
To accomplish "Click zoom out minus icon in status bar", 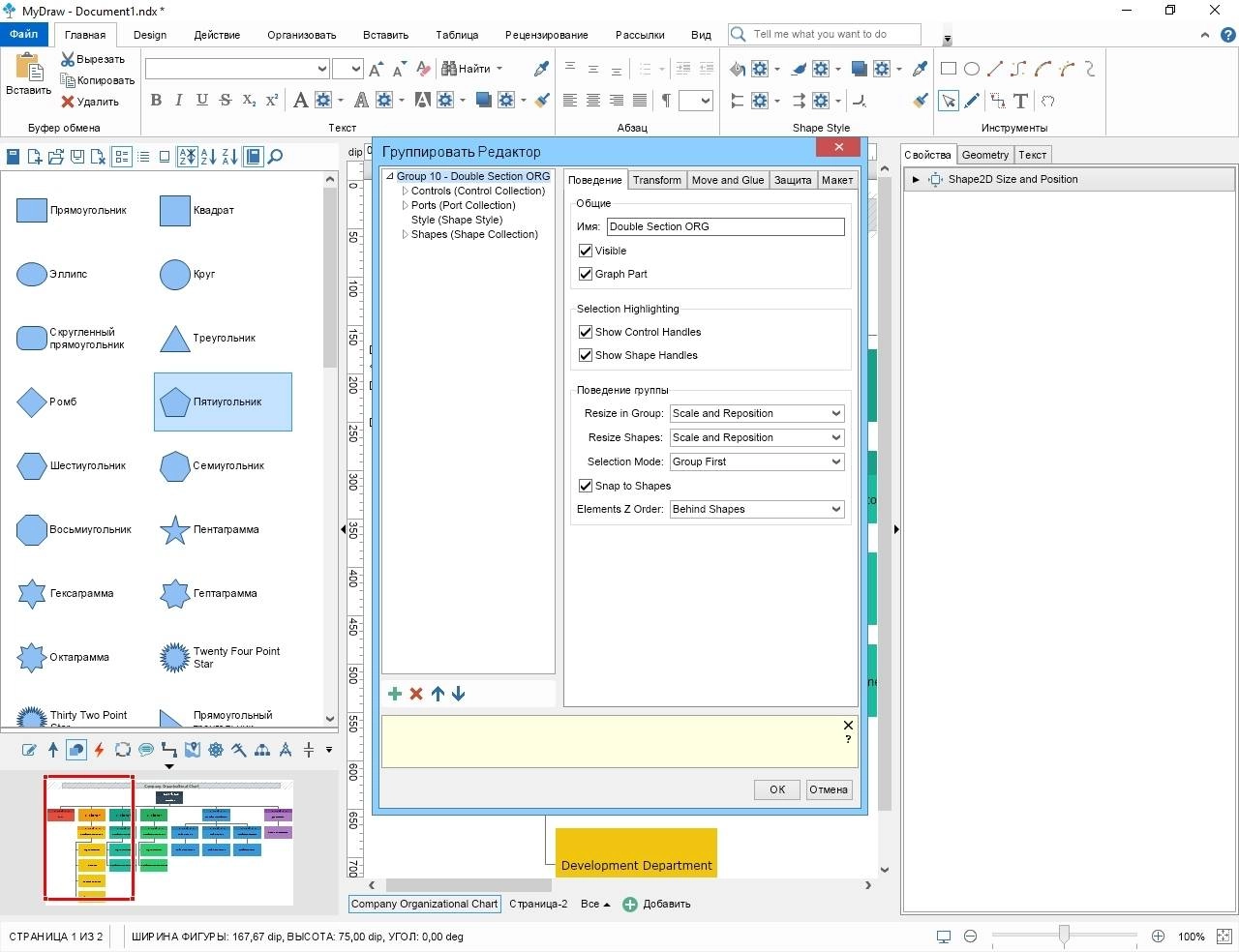I will click(970, 937).
